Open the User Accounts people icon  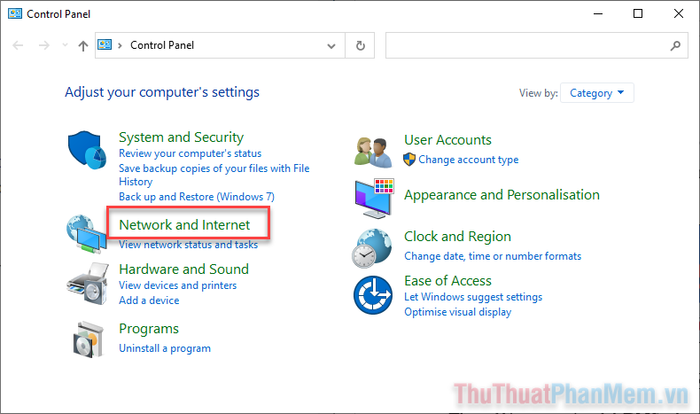[x=373, y=152]
